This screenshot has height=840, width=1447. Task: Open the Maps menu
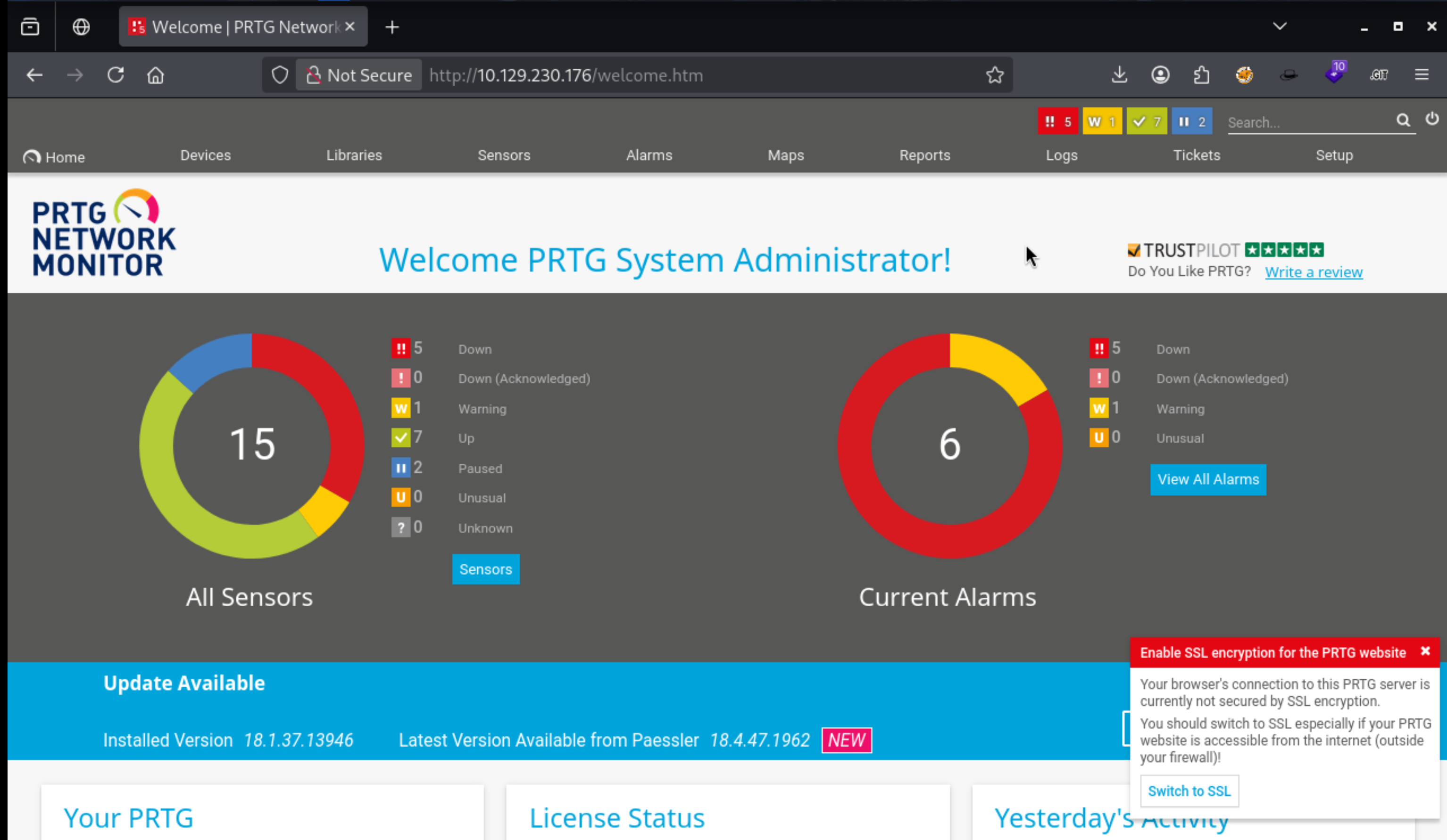(x=785, y=155)
